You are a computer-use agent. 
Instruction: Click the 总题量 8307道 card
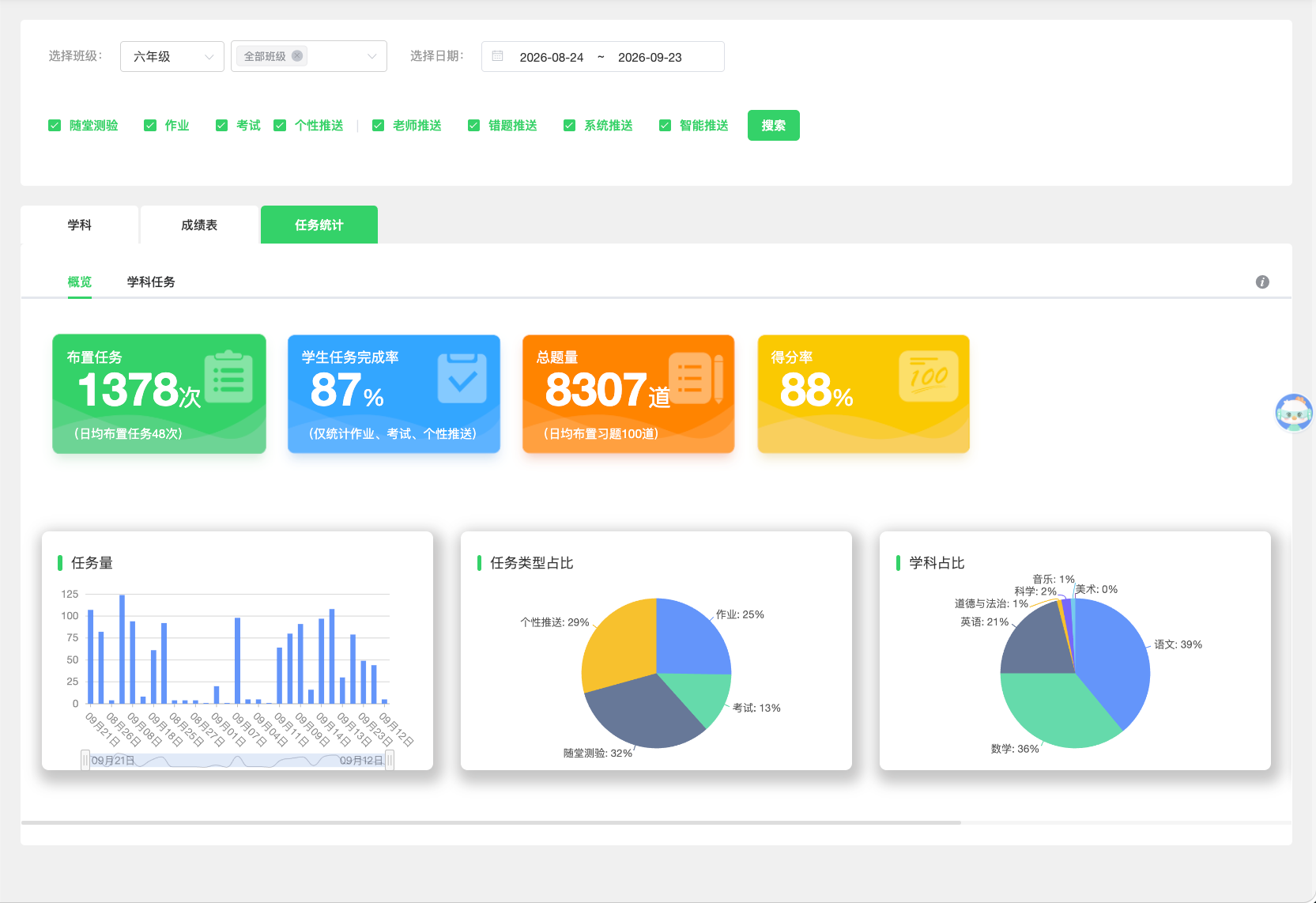pos(628,394)
